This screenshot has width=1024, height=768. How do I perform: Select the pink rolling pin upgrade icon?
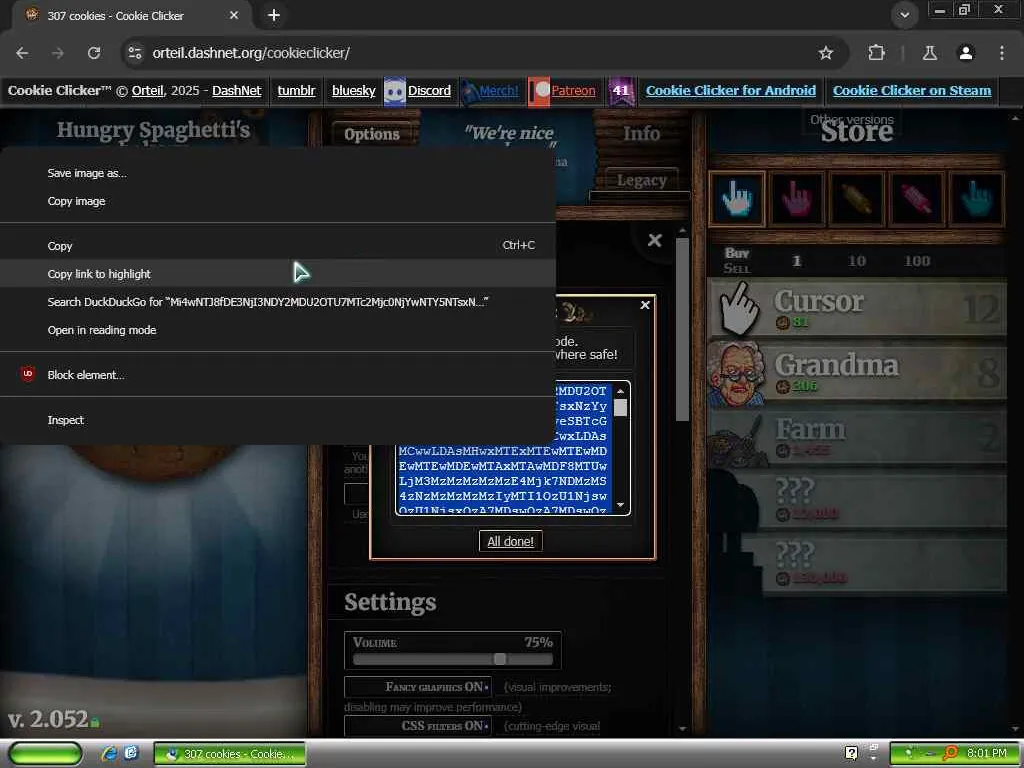click(x=916, y=199)
